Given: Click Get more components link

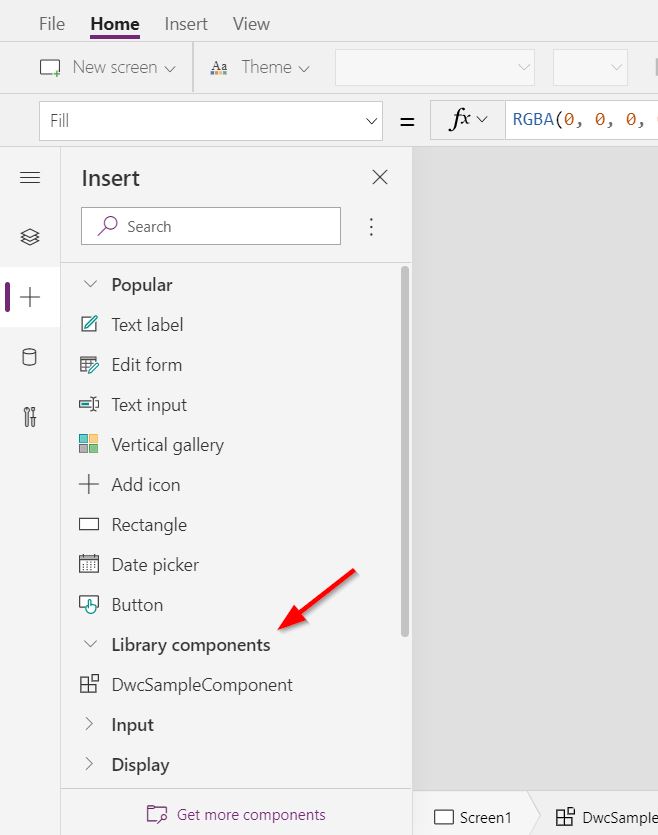Looking at the screenshot, I should (251, 814).
